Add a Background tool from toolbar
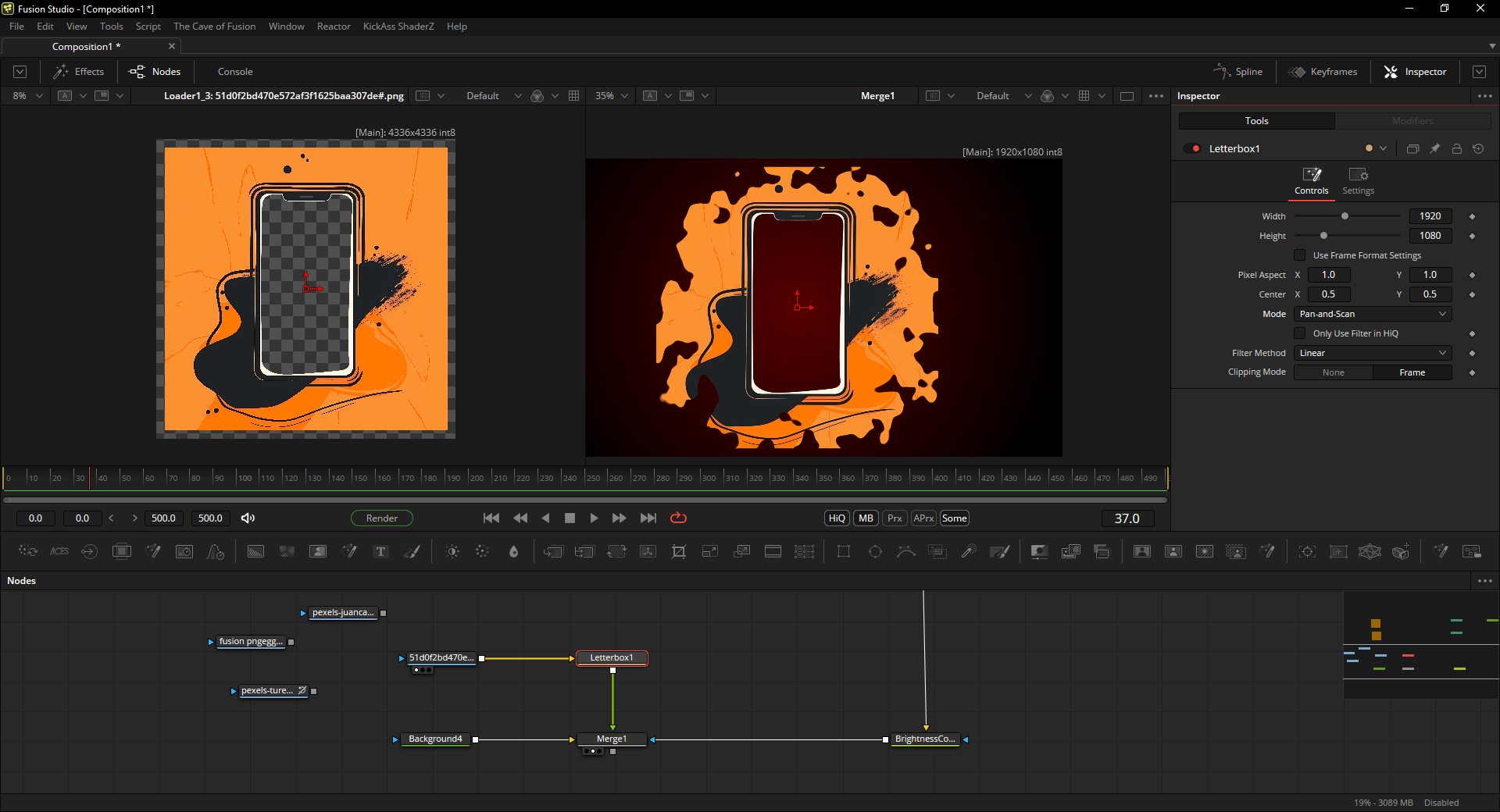1500x812 pixels. pyautogui.click(x=255, y=551)
